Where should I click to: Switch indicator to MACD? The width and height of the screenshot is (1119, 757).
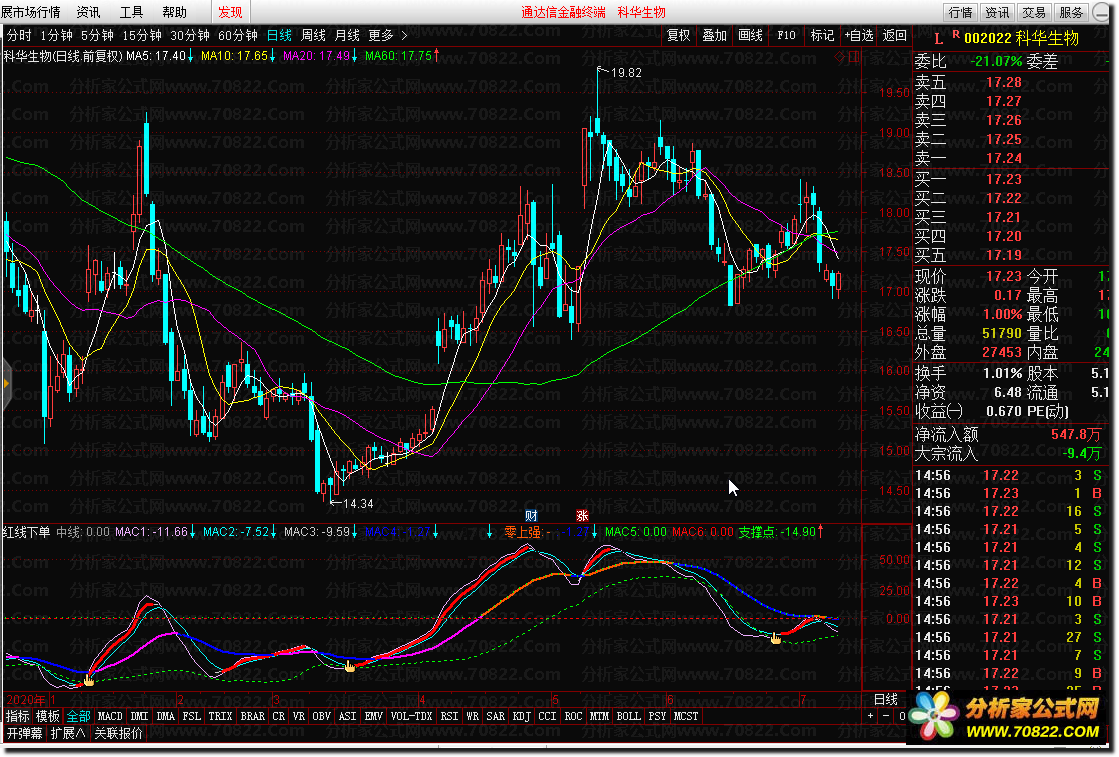pos(110,716)
